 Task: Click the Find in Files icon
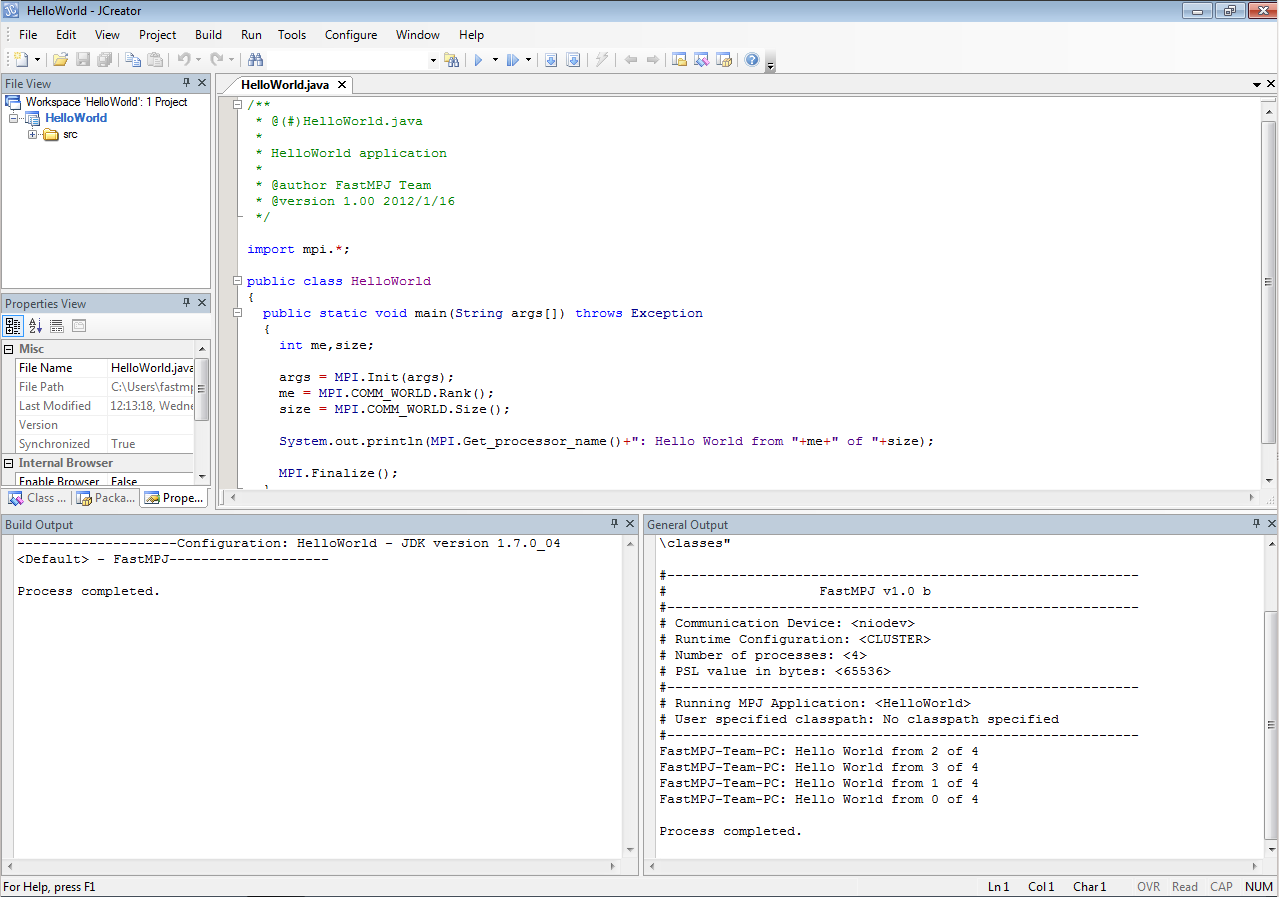[x=451, y=60]
